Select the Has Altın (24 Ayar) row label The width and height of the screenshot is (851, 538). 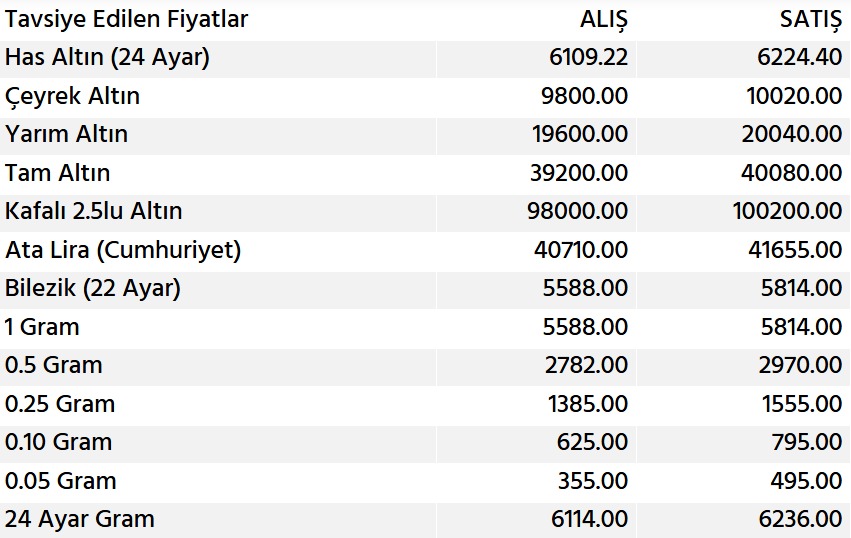(107, 58)
